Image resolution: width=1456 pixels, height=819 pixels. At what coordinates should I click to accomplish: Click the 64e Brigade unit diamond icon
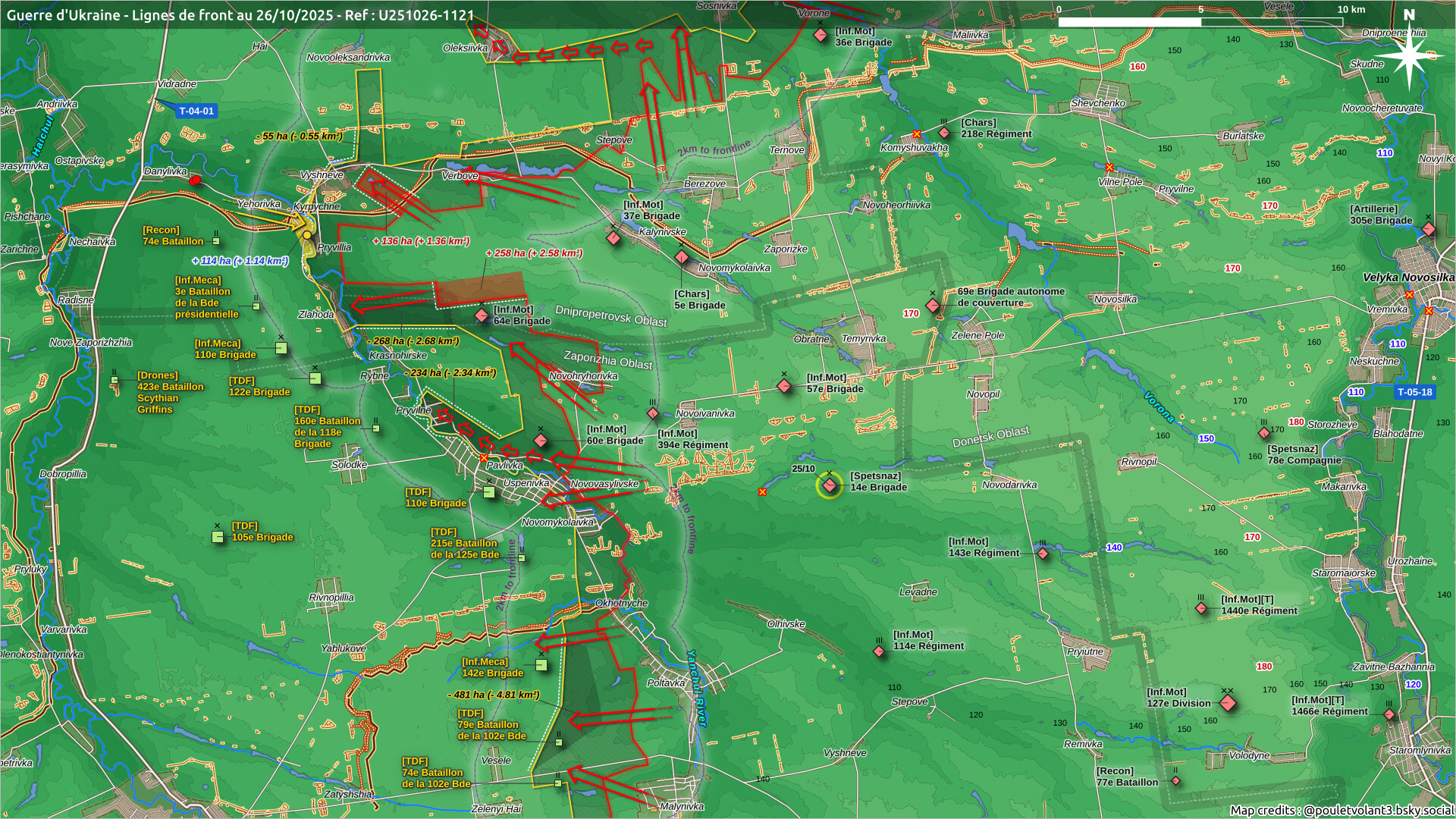(x=482, y=315)
